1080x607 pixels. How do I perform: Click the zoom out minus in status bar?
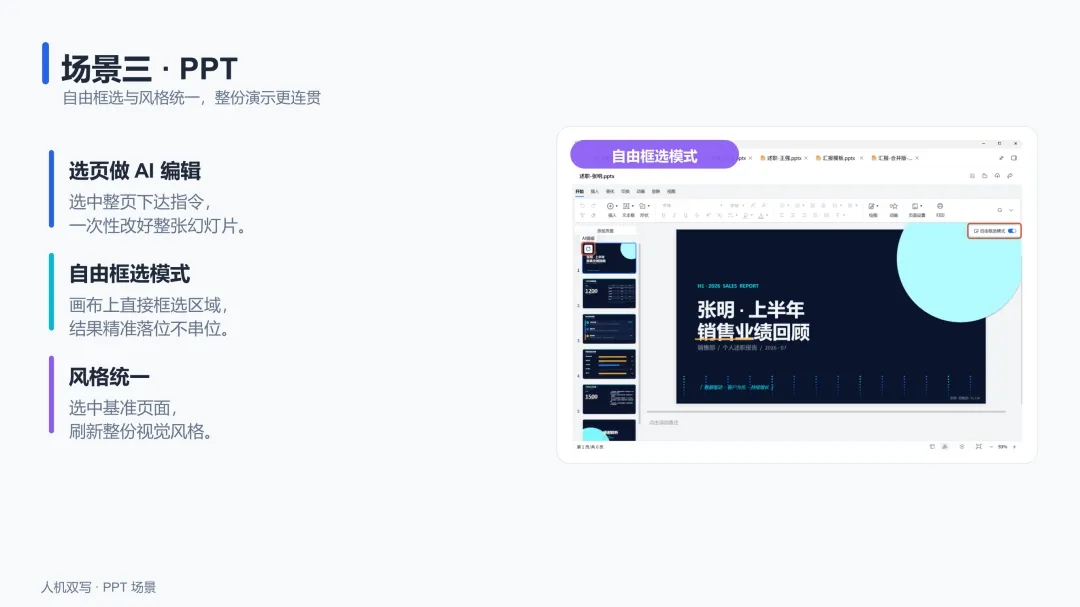click(x=991, y=447)
